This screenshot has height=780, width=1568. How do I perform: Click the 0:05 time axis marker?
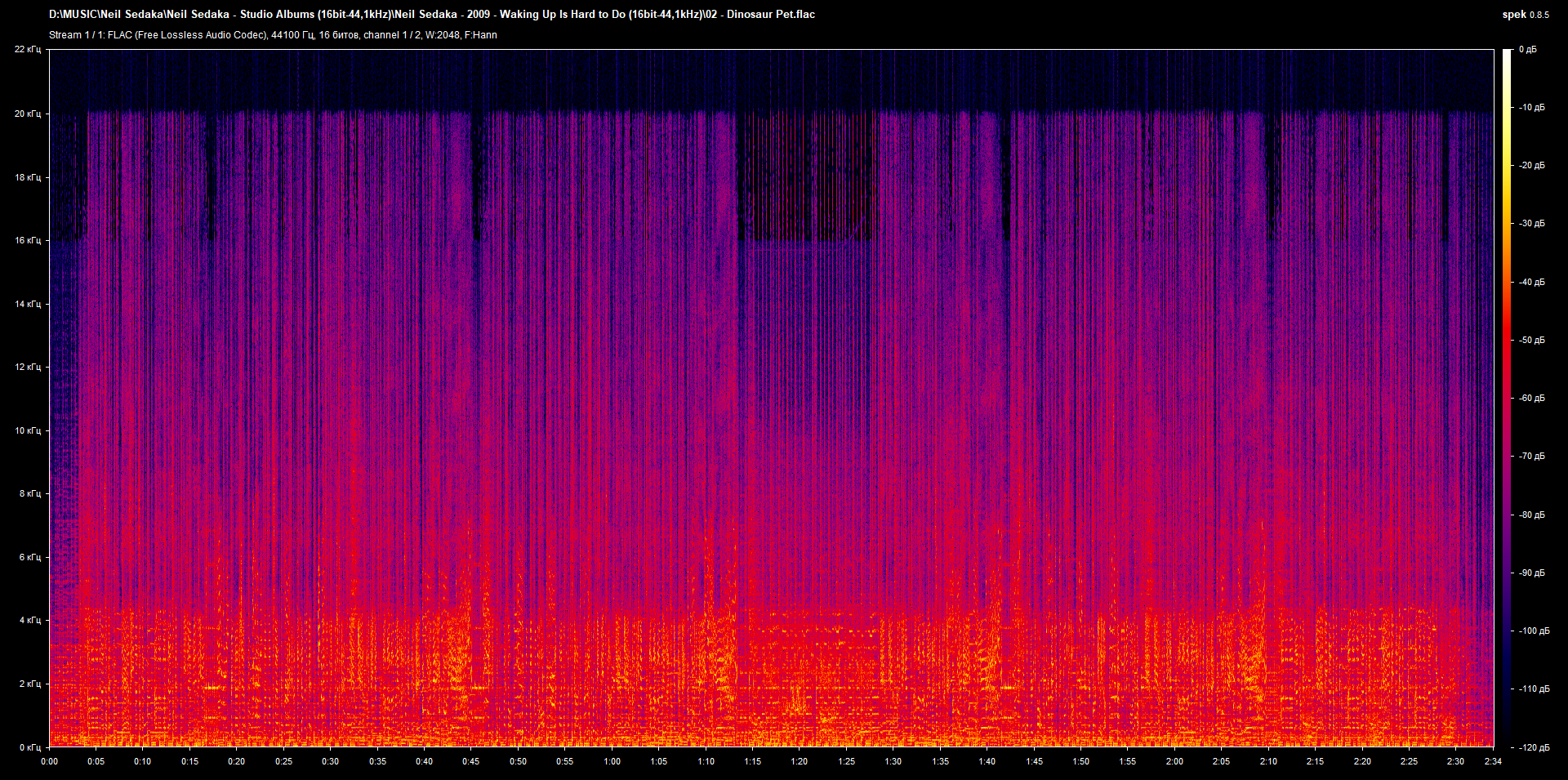click(x=96, y=761)
